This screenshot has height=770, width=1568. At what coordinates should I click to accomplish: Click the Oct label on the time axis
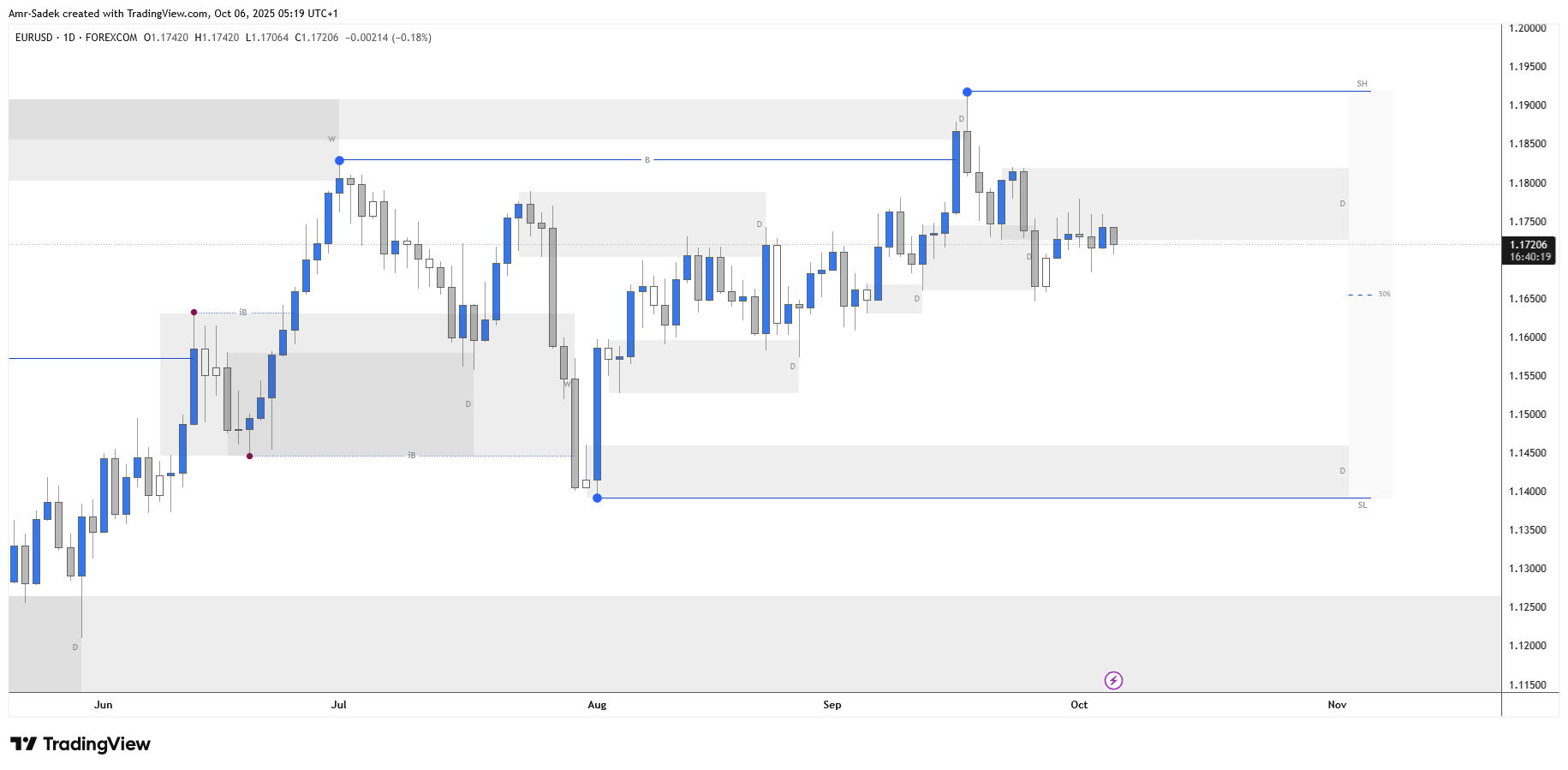[x=1079, y=705]
